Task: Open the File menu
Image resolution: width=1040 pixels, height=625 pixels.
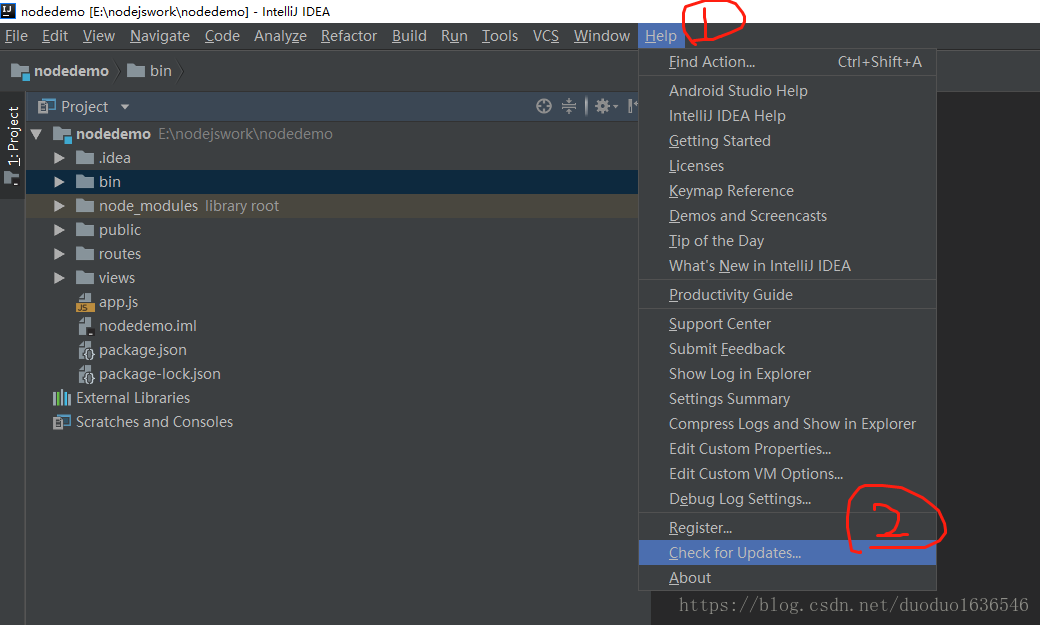Action: pyautogui.click(x=16, y=36)
